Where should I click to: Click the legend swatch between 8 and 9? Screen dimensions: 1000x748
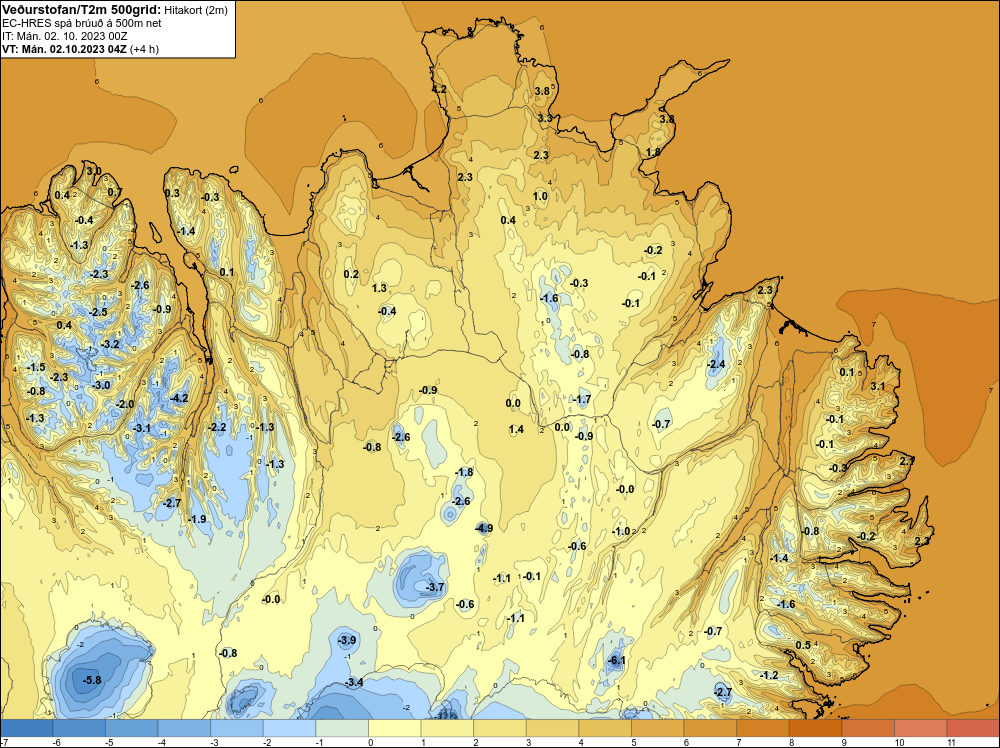coord(815,728)
